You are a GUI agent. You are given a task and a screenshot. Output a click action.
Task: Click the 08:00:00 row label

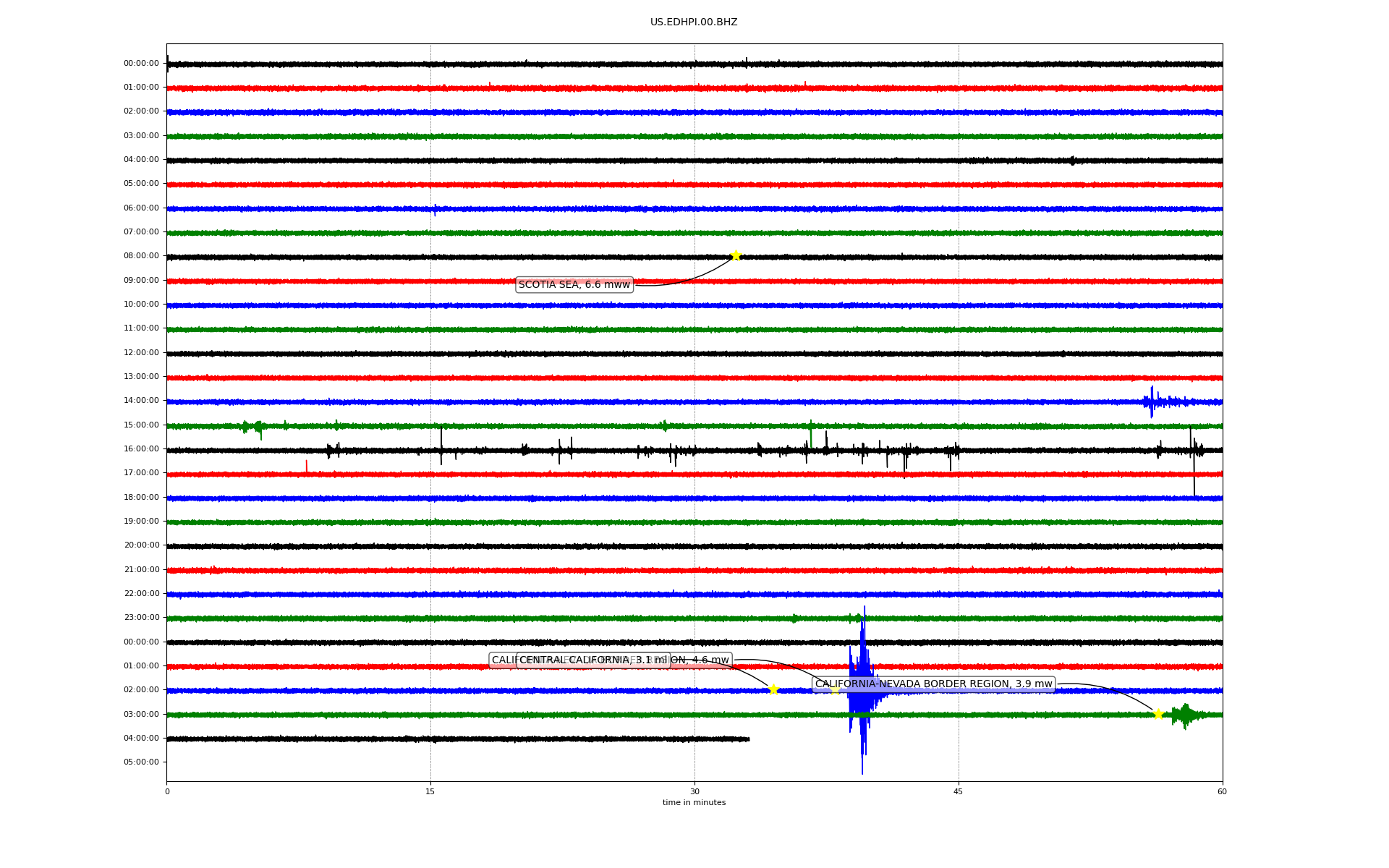click(x=141, y=256)
